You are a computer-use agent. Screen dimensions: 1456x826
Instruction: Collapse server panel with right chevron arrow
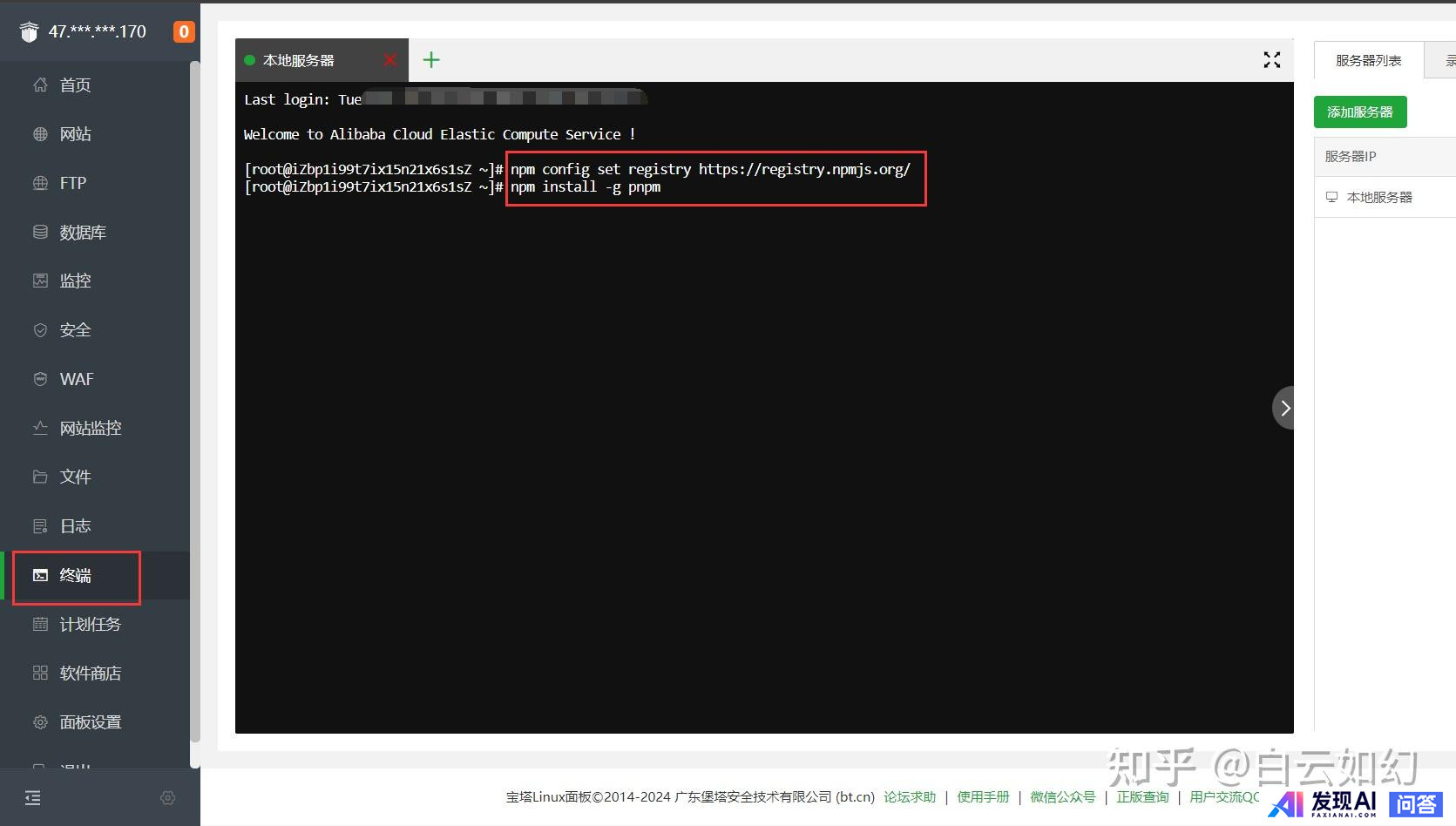(1284, 408)
